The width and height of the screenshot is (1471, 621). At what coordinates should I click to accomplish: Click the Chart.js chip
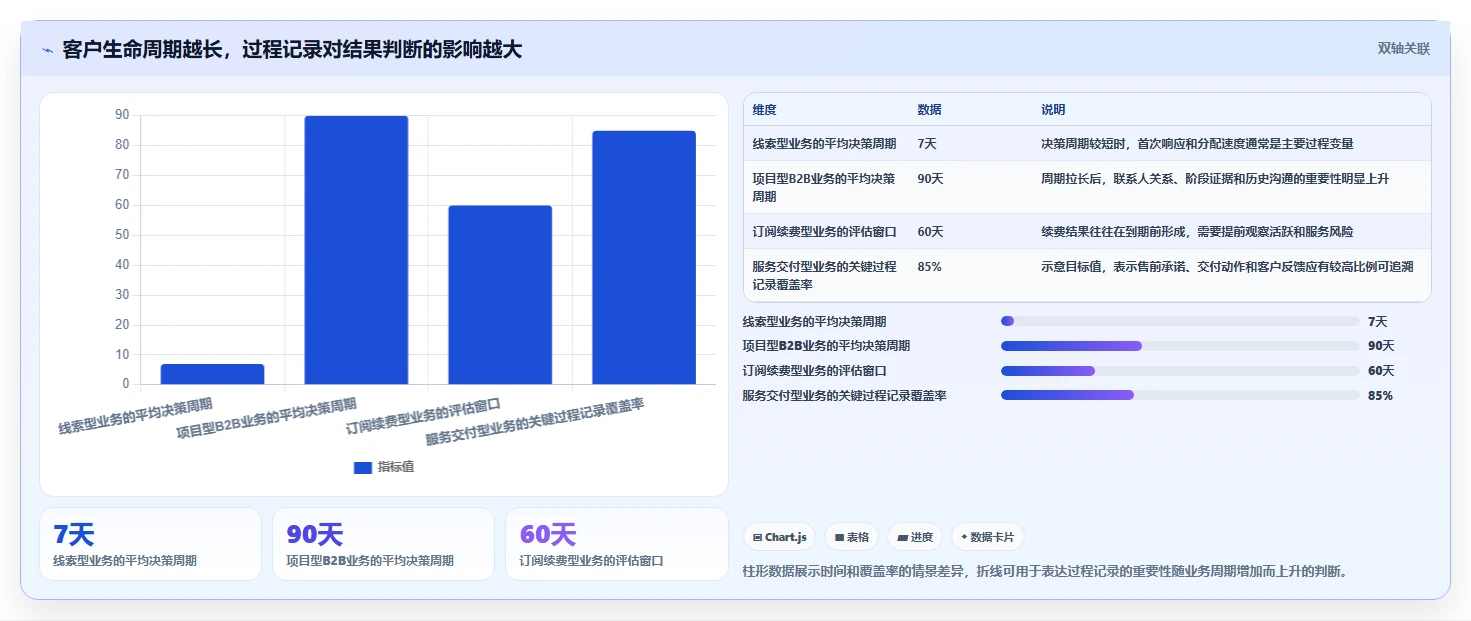tap(780, 537)
